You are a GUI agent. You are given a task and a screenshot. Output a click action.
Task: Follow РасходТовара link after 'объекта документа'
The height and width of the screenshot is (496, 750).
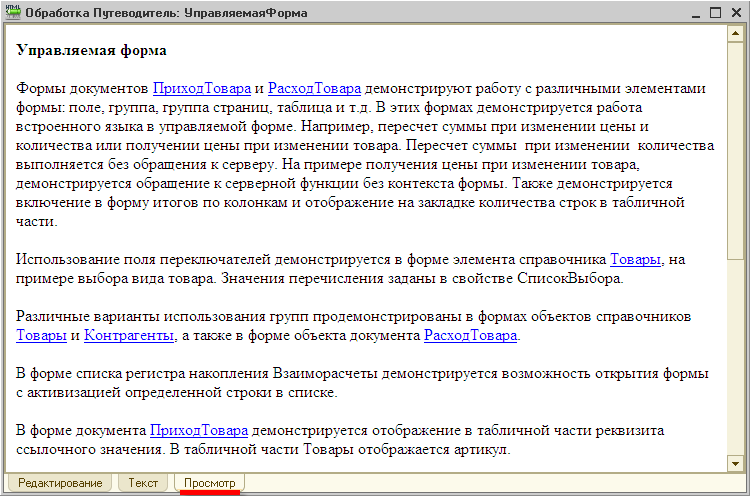(471, 335)
